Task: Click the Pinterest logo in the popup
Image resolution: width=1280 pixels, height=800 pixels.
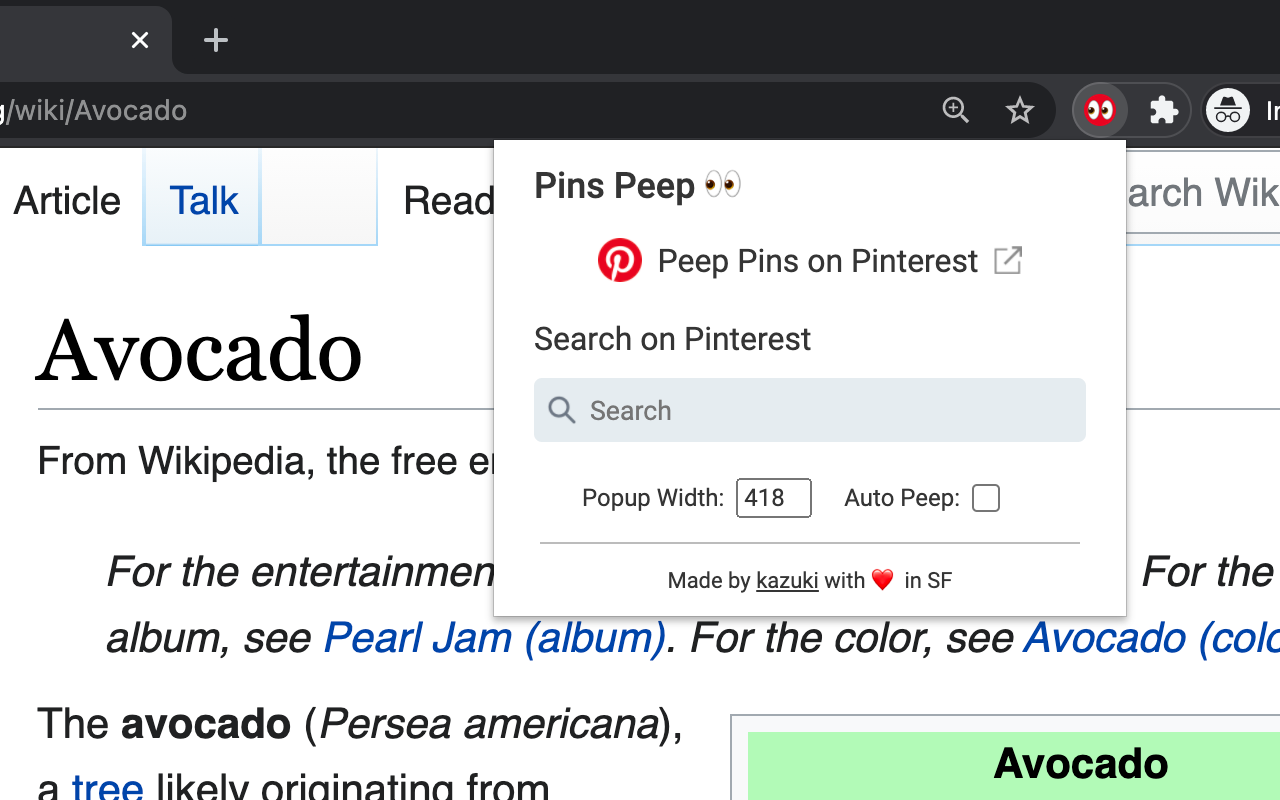Action: pyautogui.click(x=620, y=260)
